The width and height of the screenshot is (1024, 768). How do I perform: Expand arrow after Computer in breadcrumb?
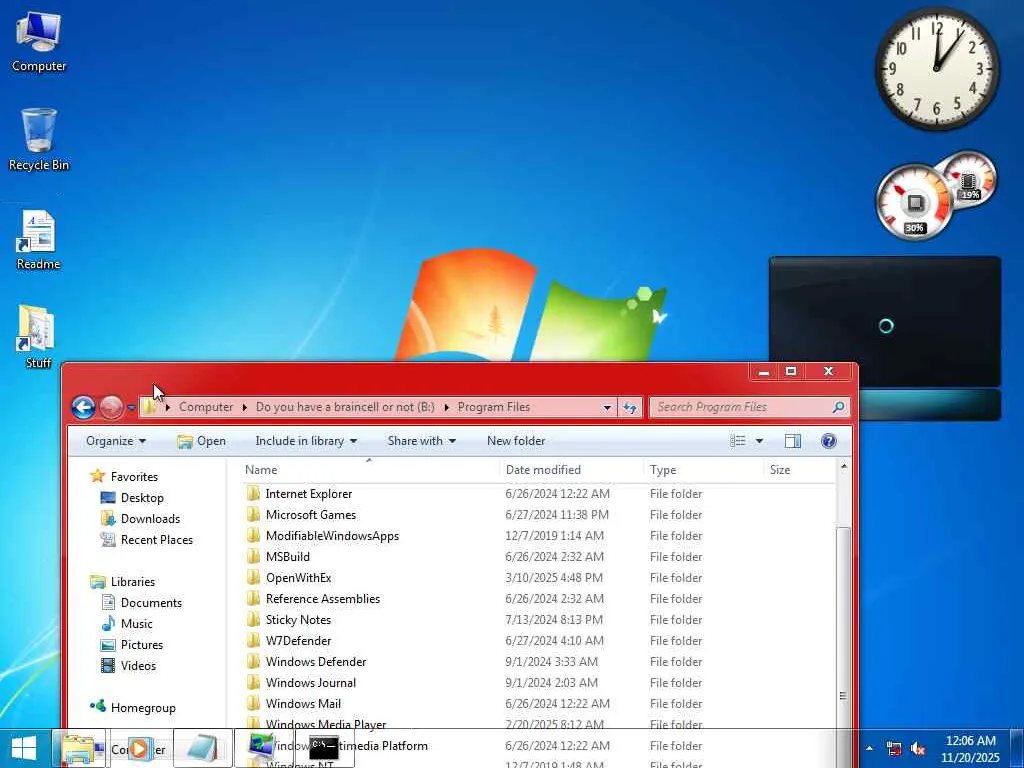tap(245, 407)
